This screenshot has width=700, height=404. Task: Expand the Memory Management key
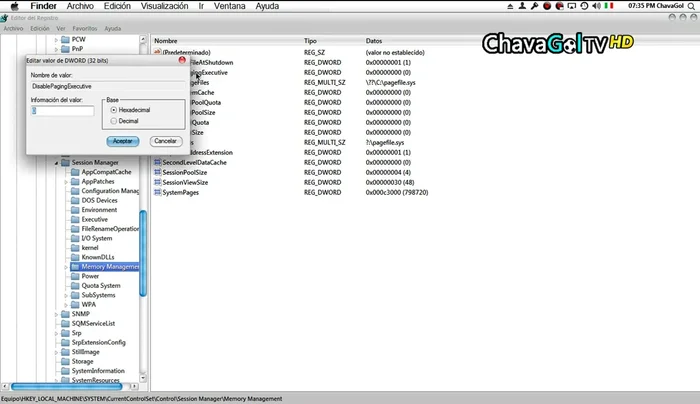(x=66, y=267)
